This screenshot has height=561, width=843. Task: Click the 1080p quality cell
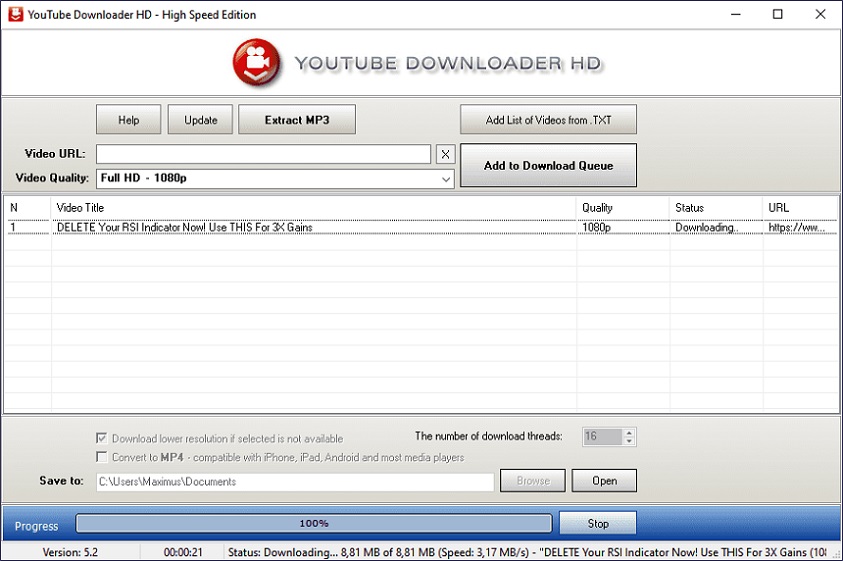point(623,227)
